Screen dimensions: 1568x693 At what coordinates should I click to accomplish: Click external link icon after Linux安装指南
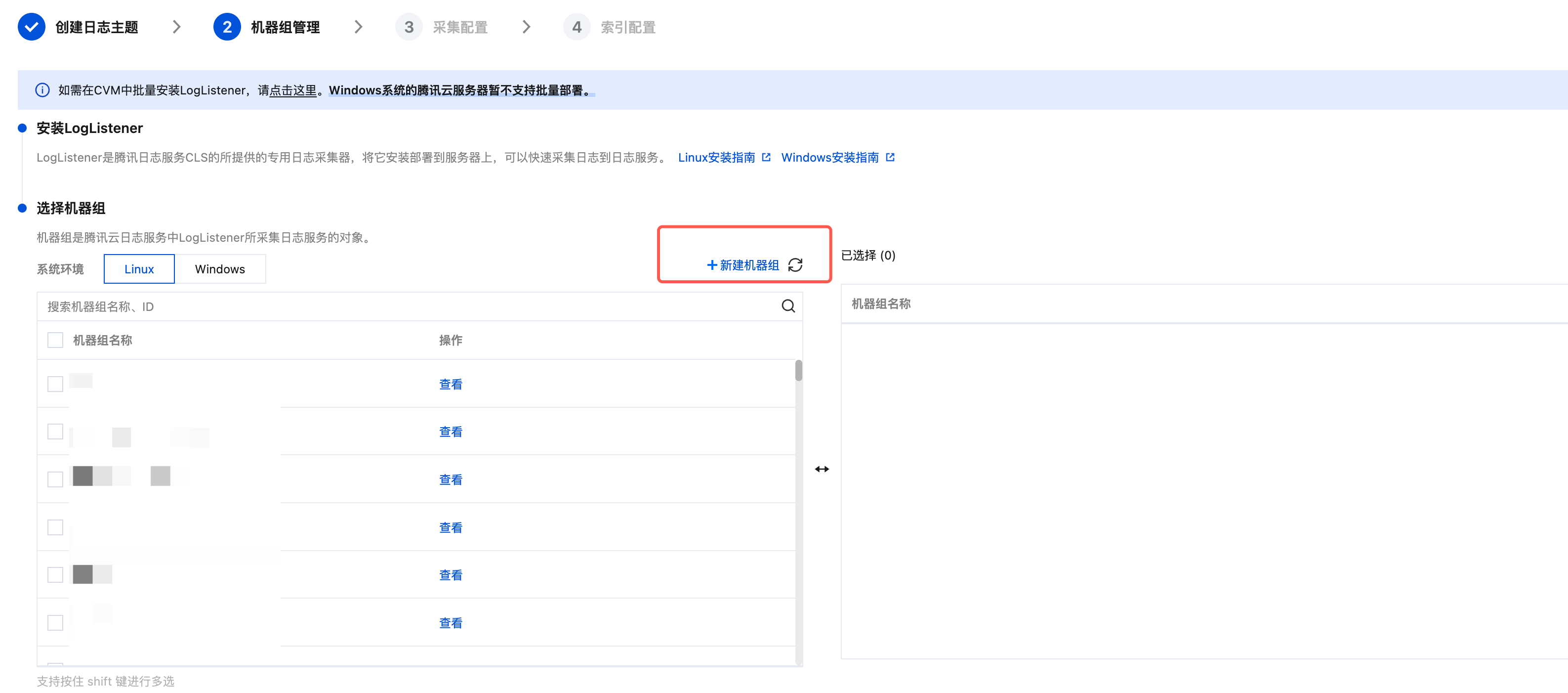click(x=766, y=157)
